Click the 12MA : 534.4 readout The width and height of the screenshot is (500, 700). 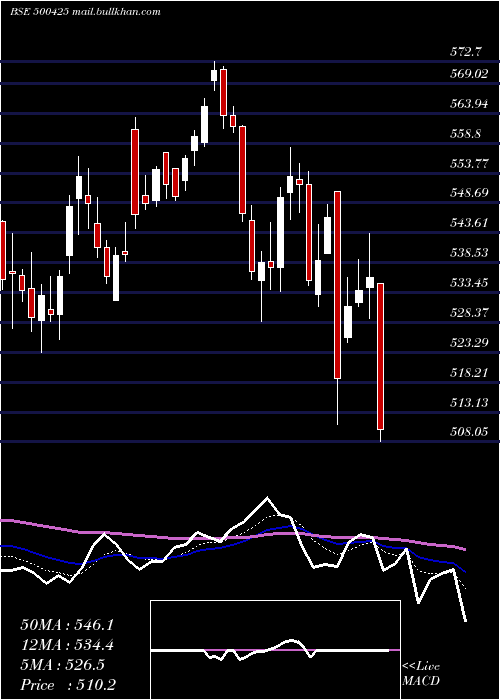click(67, 645)
